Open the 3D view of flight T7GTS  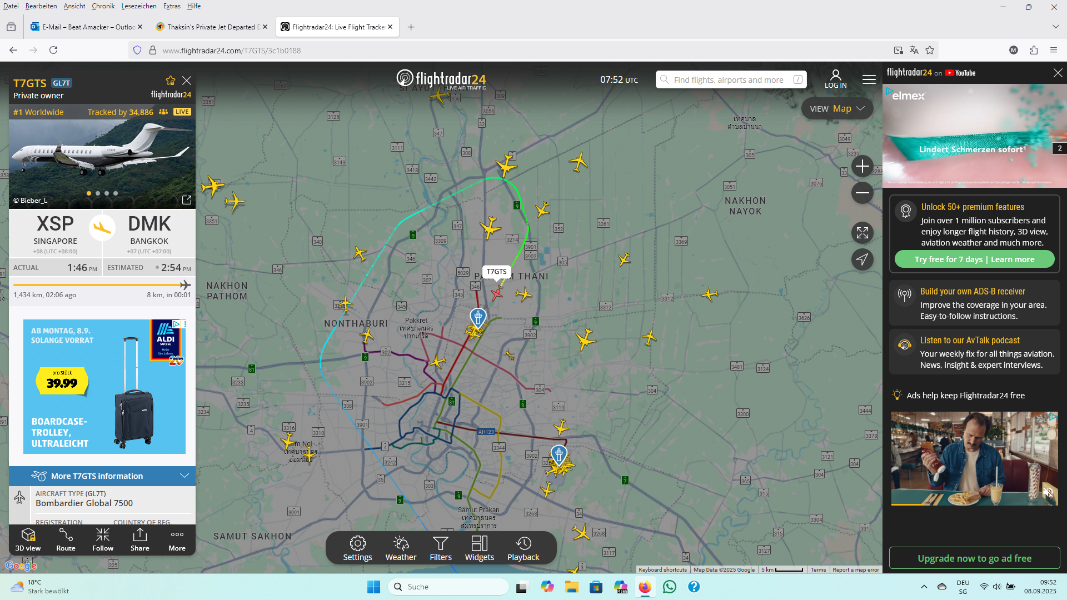click(28, 539)
